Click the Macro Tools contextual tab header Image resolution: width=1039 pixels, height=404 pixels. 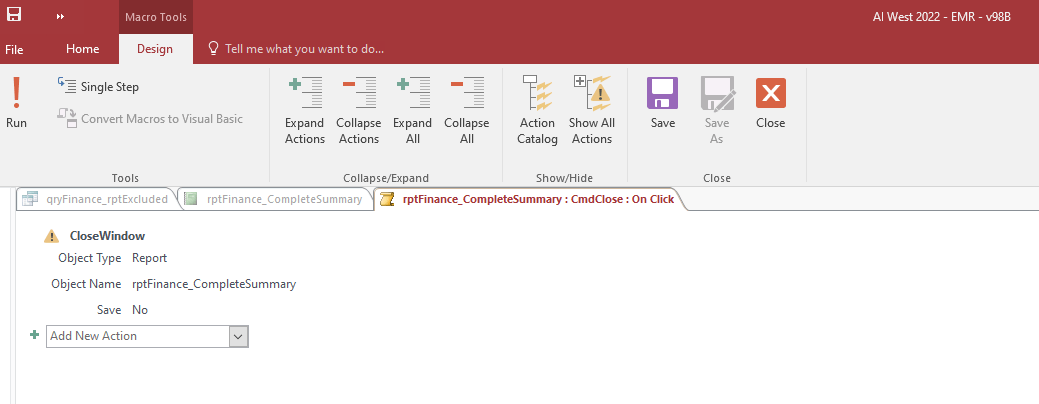(156, 17)
